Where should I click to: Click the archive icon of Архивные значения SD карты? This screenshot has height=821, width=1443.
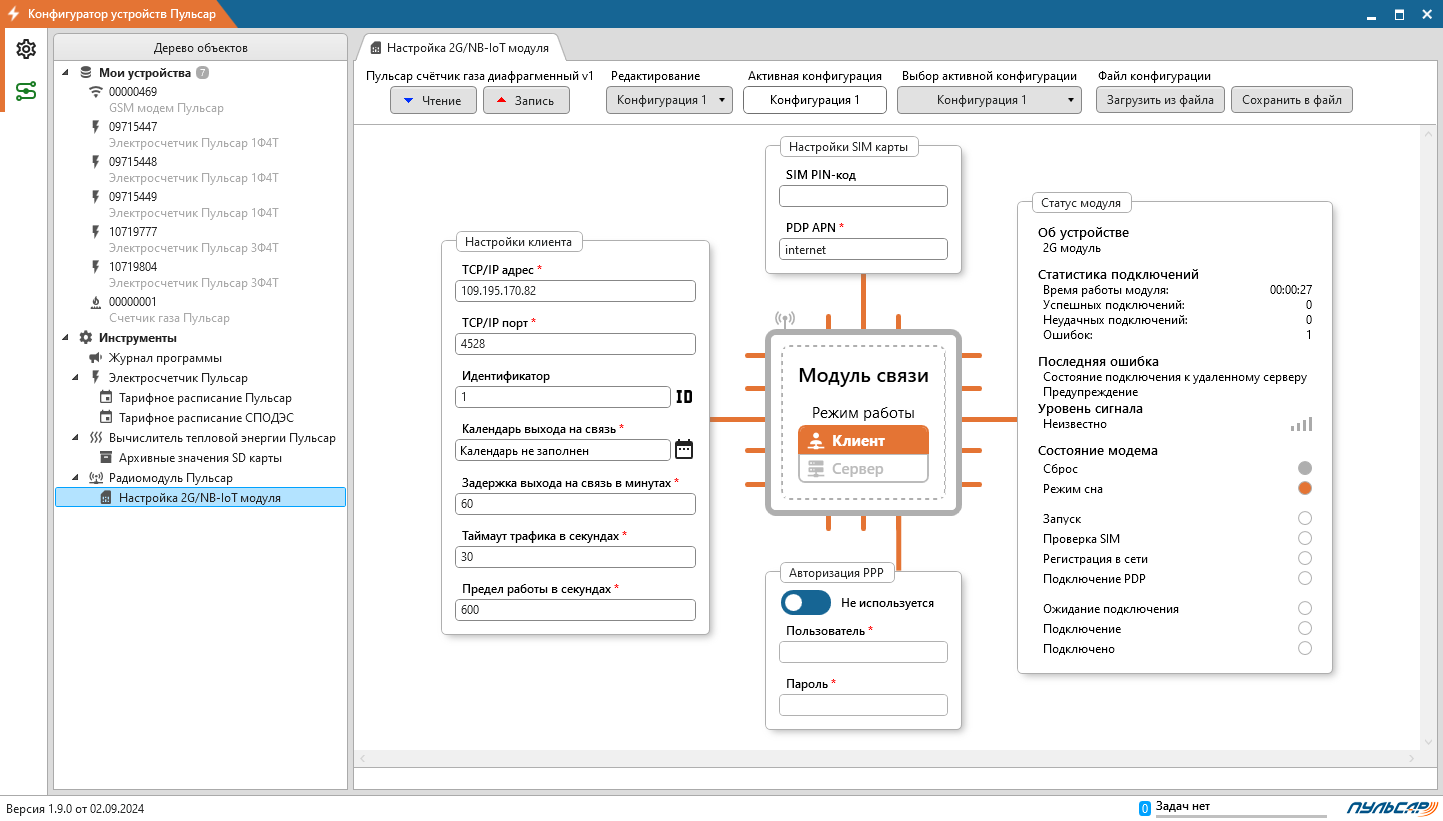click(106, 458)
